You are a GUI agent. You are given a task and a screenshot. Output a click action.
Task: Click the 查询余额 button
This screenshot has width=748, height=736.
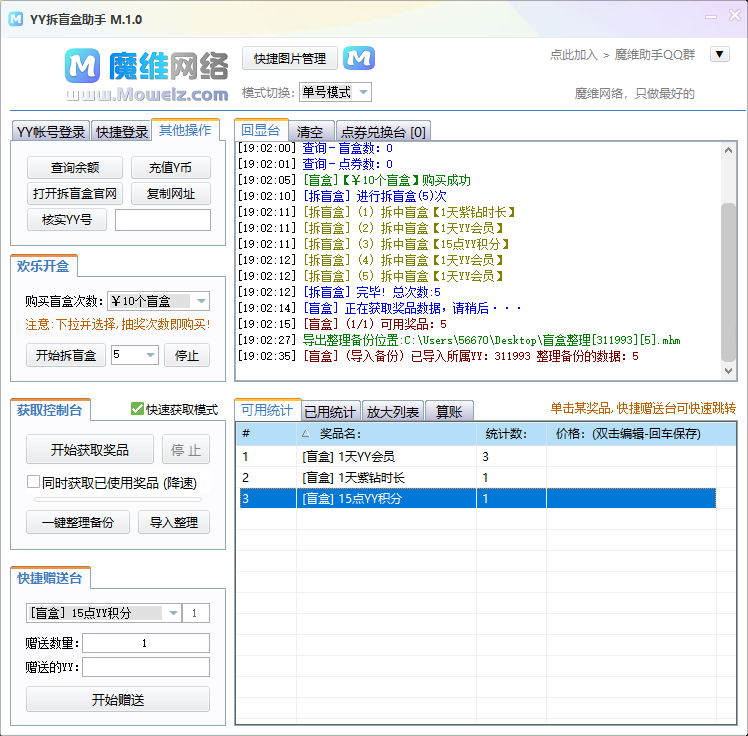(75, 167)
